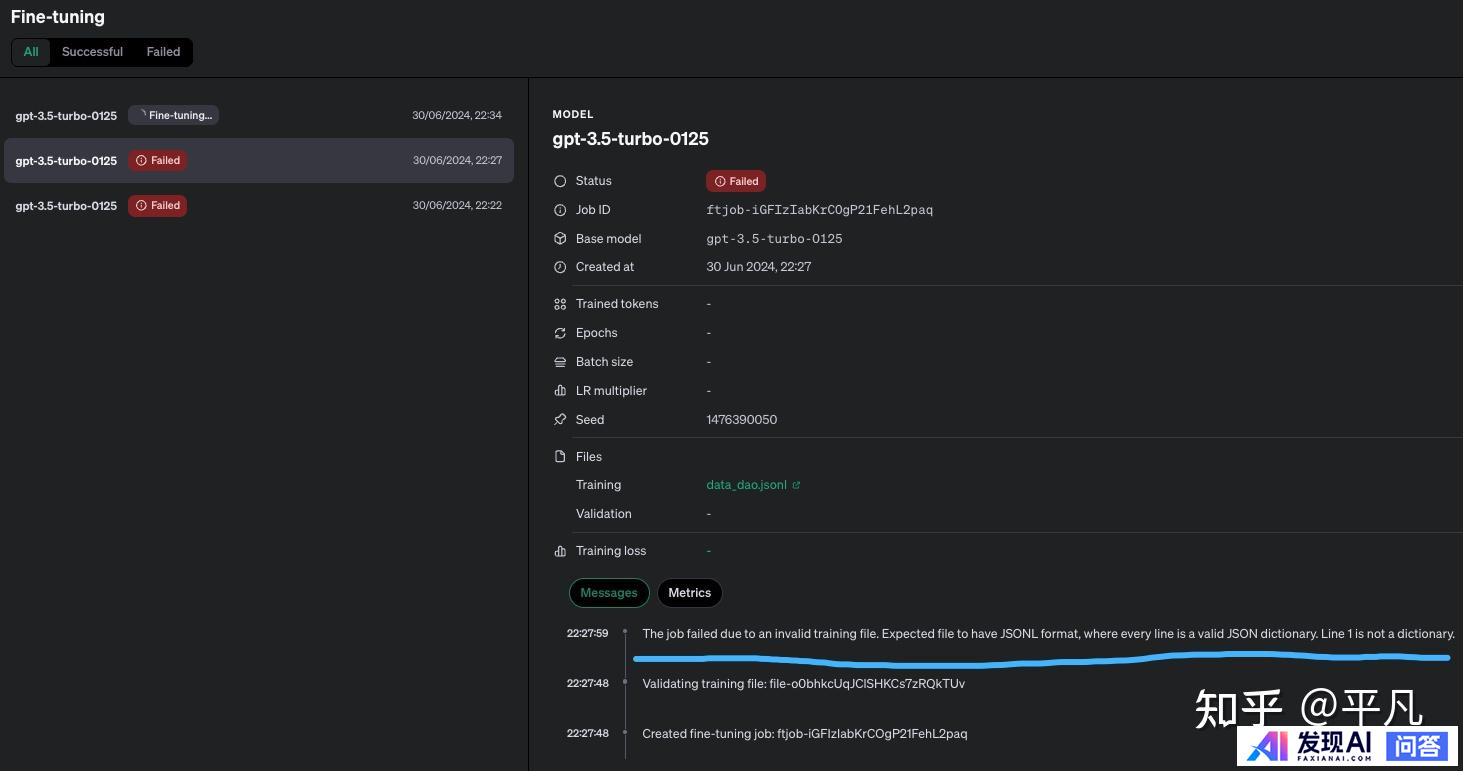Click the Epochs refresh icon
The width and height of the screenshot is (1463, 771).
560,333
